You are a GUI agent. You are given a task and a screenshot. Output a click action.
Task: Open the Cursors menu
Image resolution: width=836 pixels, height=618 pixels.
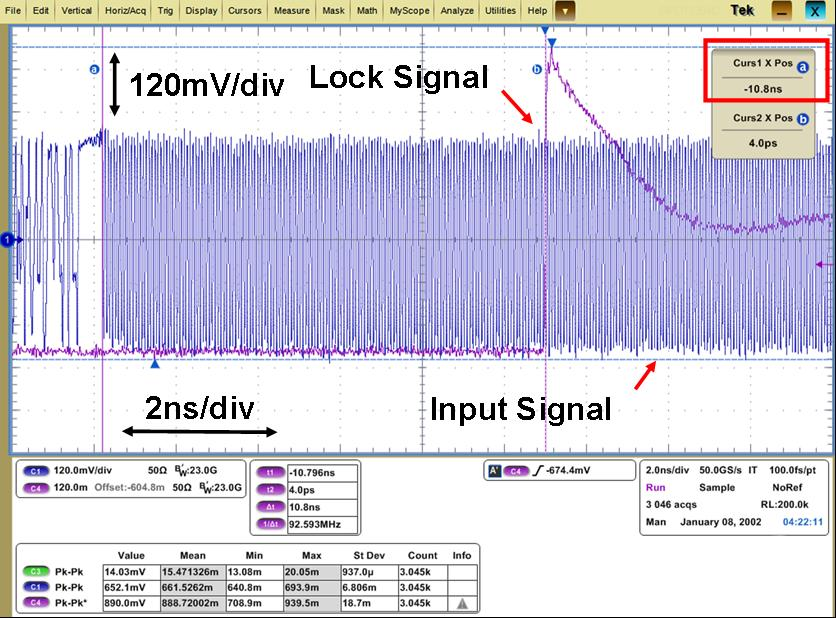[x=245, y=11]
